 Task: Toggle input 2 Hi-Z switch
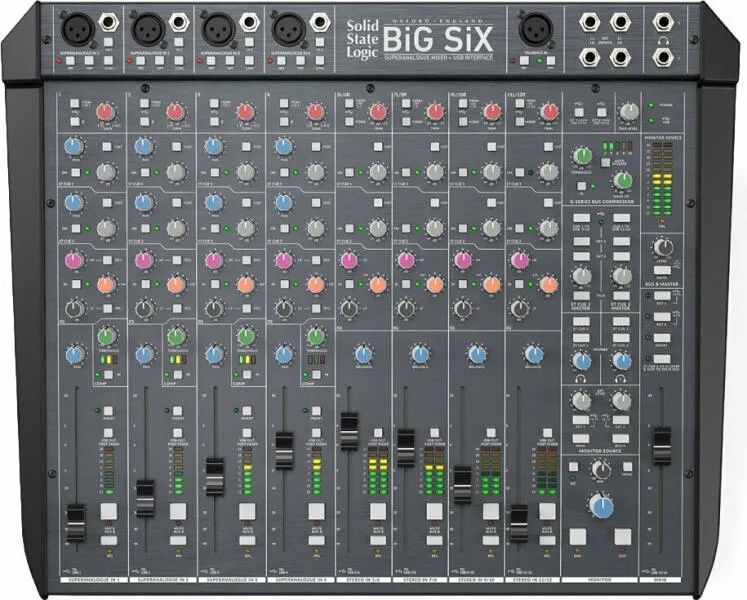pos(179,42)
